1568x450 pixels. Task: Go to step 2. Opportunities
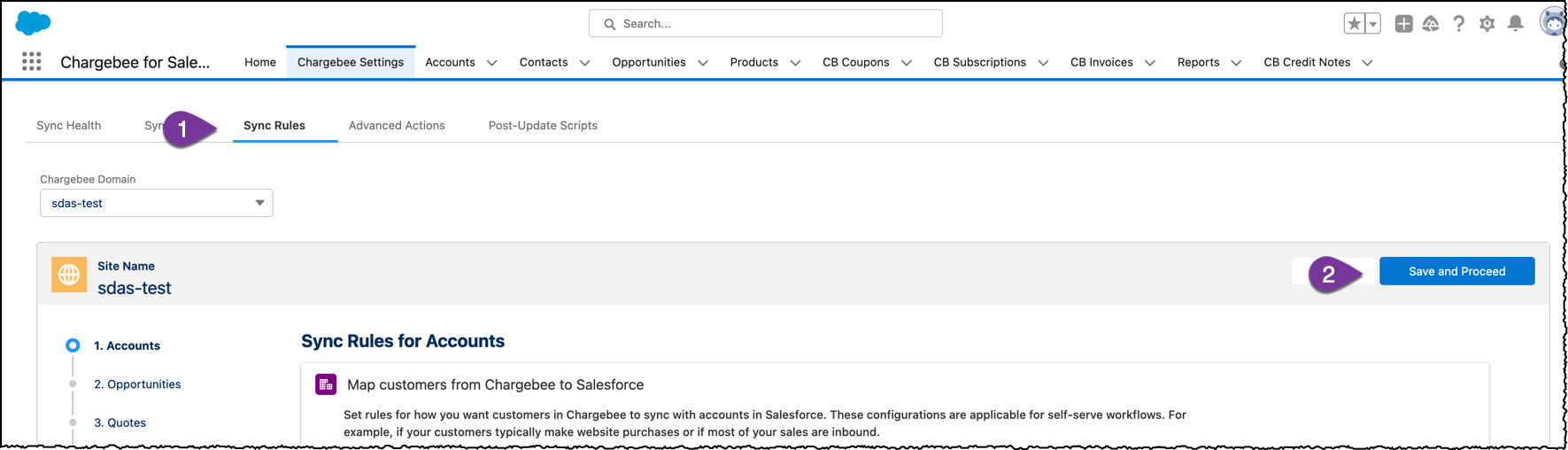(137, 384)
